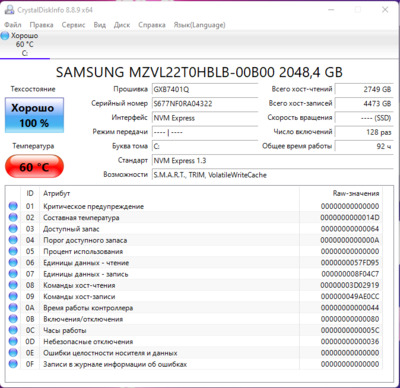Click the status orb for Порог доступного запаса

(x=13, y=240)
